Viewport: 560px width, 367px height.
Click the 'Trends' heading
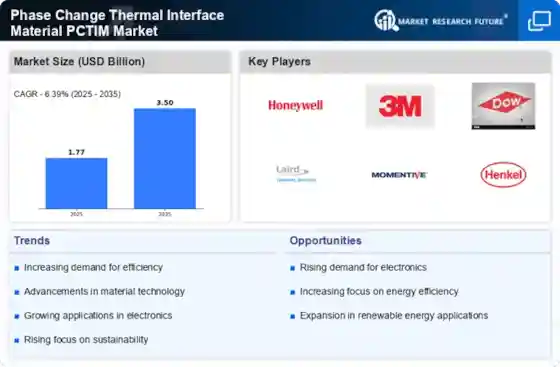point(32,241)
